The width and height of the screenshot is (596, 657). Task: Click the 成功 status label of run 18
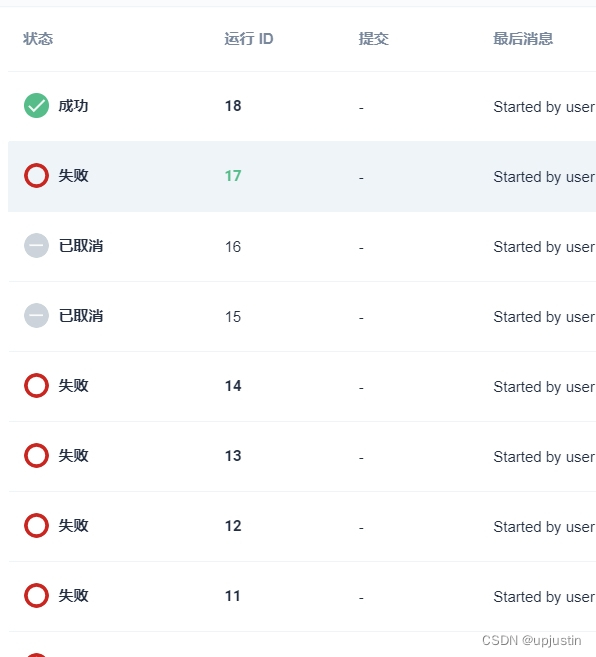pyautogui.click(x=73, y=106)
